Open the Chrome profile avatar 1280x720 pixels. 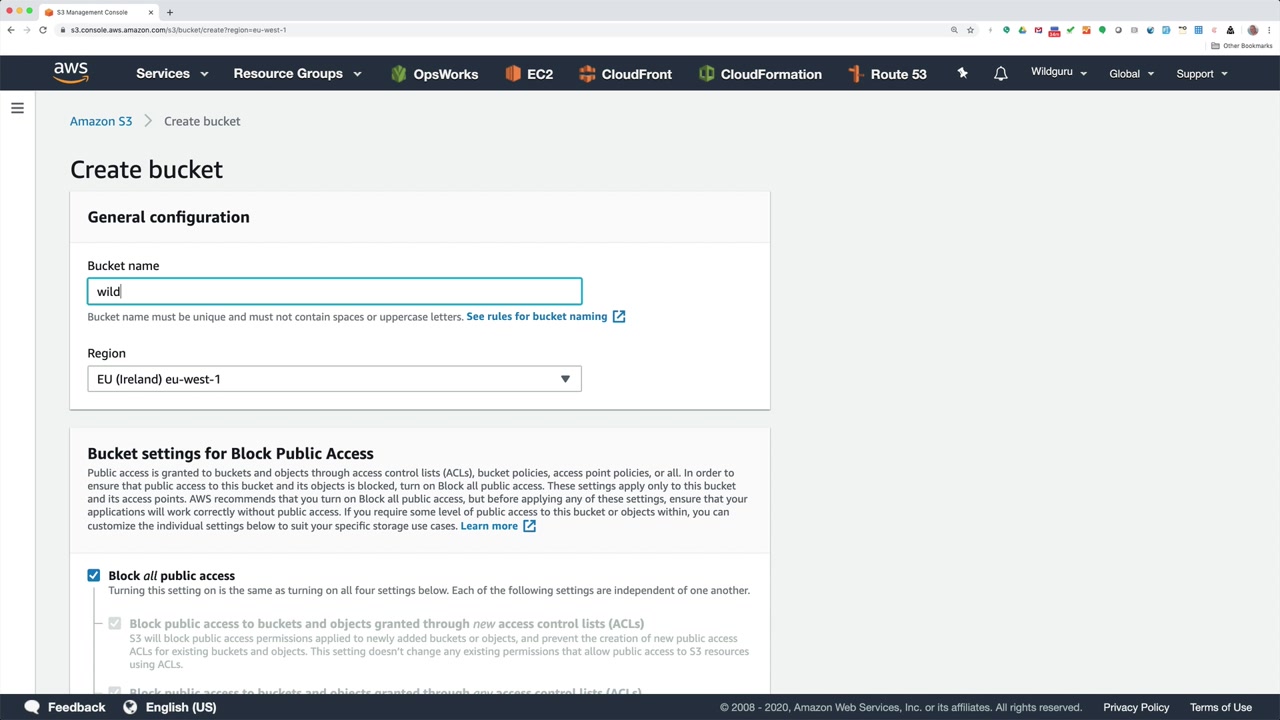(x=1252, y=30)
